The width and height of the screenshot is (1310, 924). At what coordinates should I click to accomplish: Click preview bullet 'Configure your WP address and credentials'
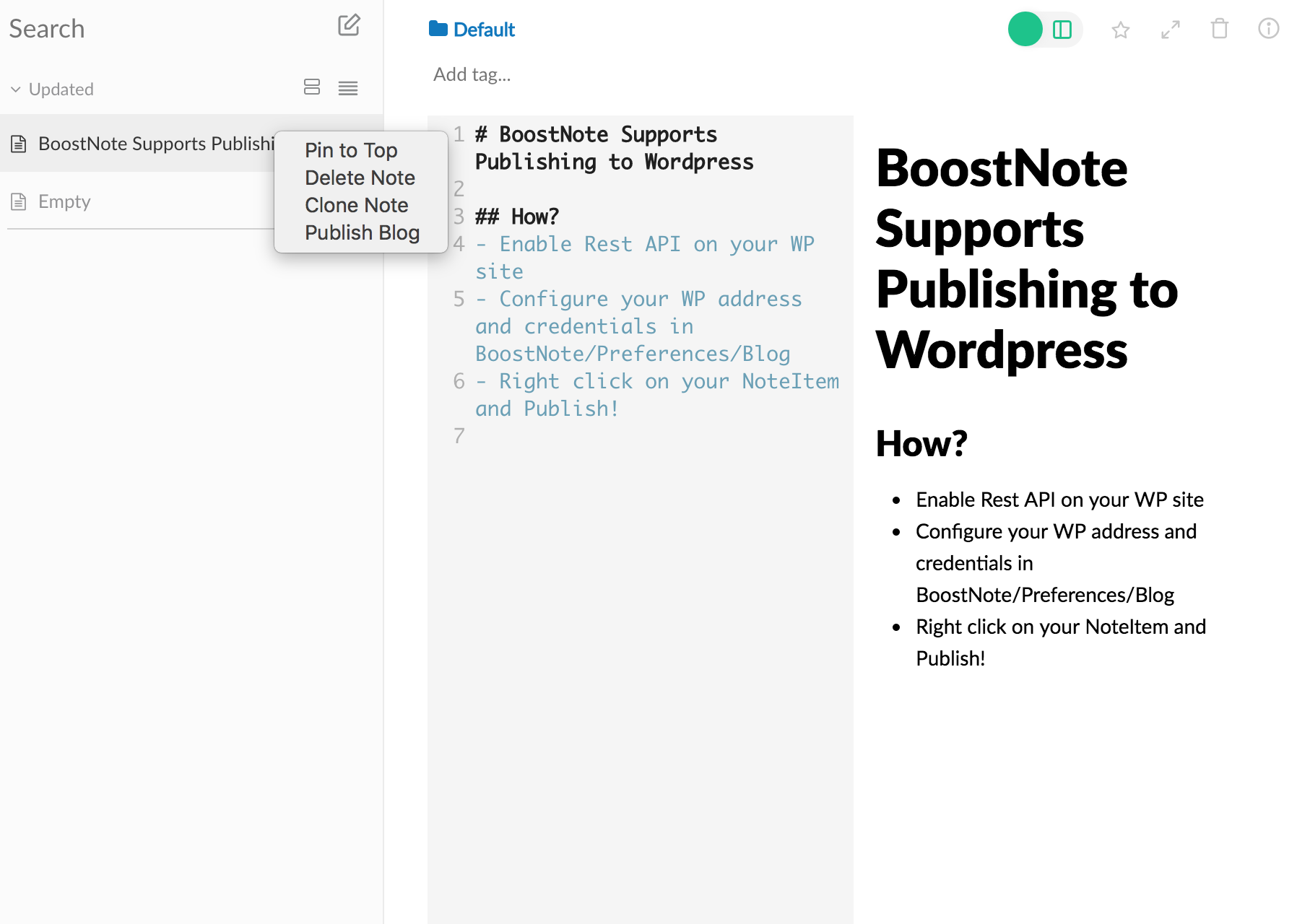coord(1056,563)
